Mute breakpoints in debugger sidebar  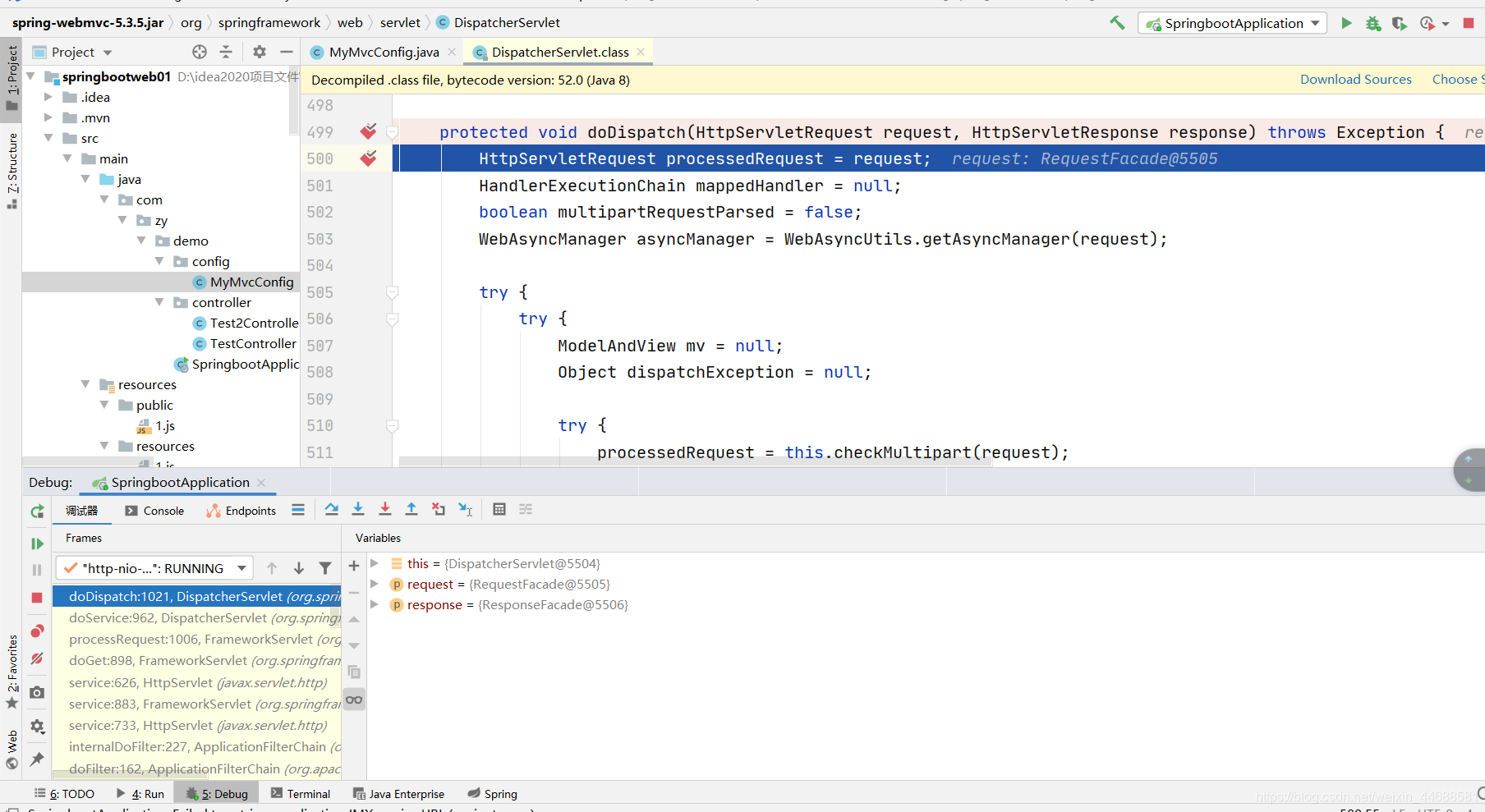[x=37, y=658]
